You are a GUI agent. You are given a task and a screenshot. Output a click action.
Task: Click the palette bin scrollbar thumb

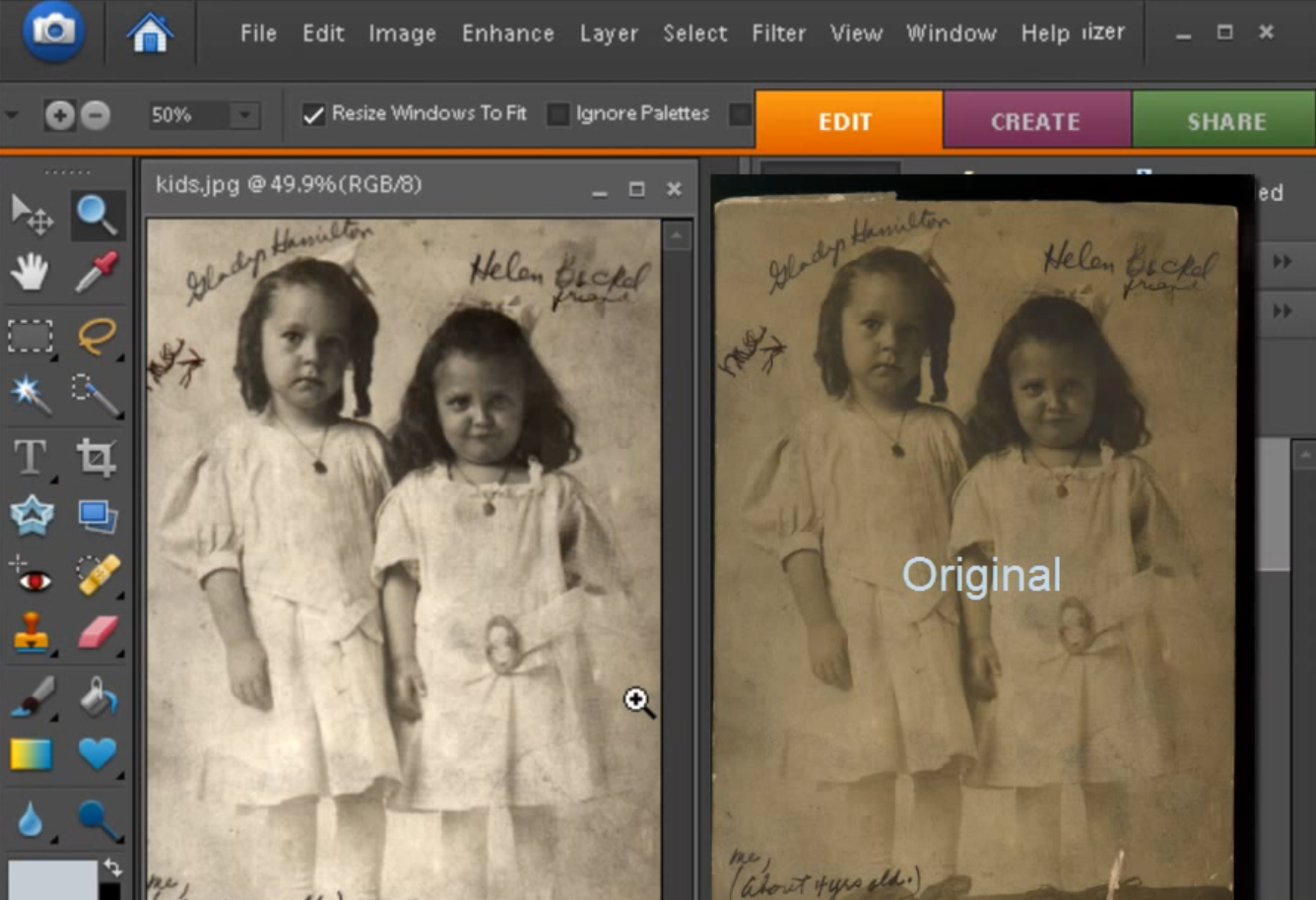1274,504
